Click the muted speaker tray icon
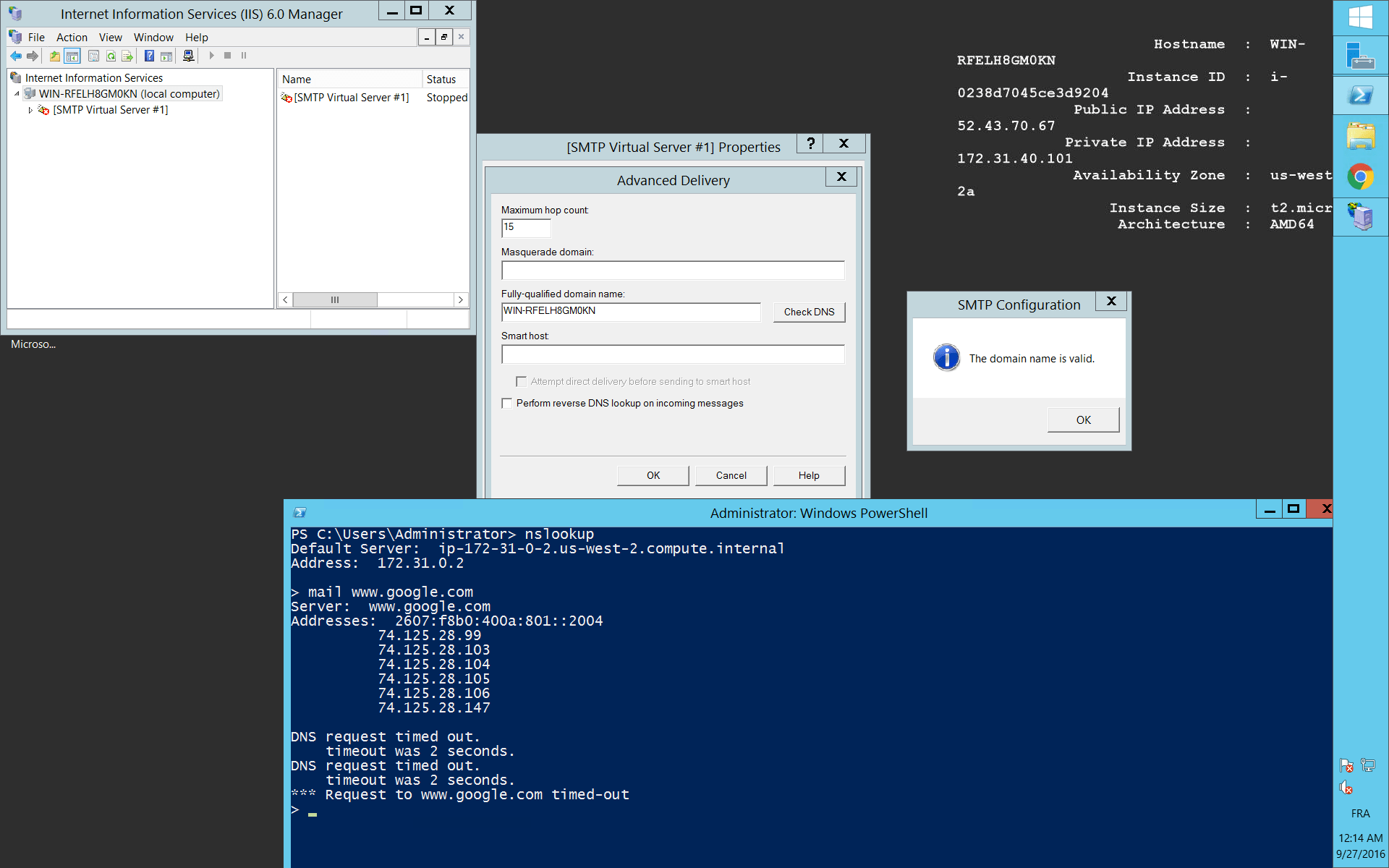This screenshot has width=1389, height=868. point(1346,788)
